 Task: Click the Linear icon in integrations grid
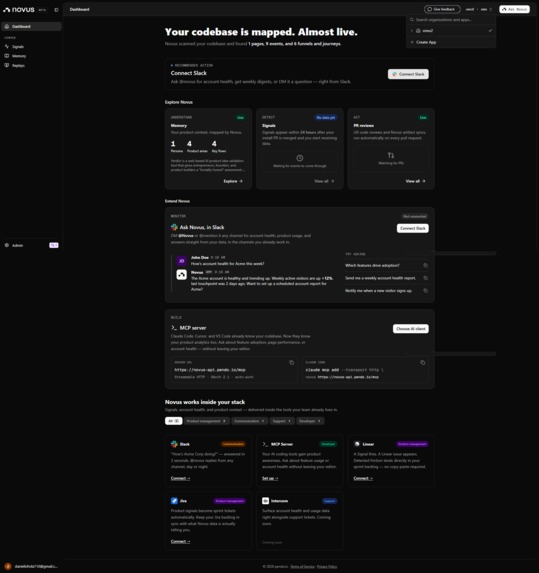point(357,444)
